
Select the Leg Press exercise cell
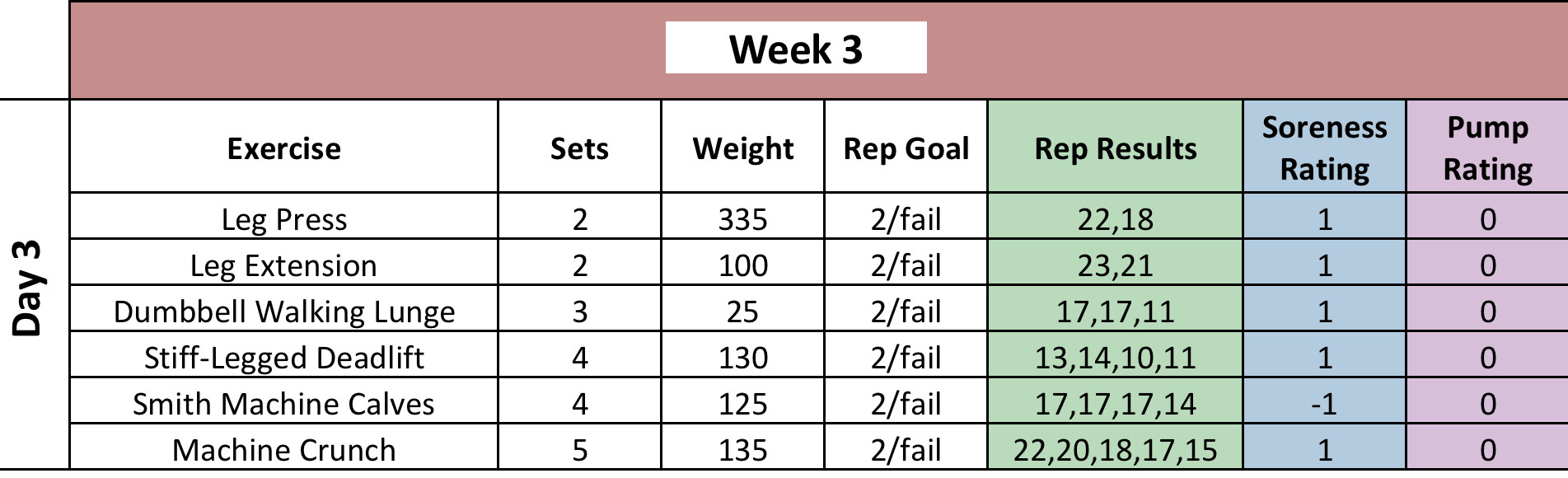[x=283, y=219]
